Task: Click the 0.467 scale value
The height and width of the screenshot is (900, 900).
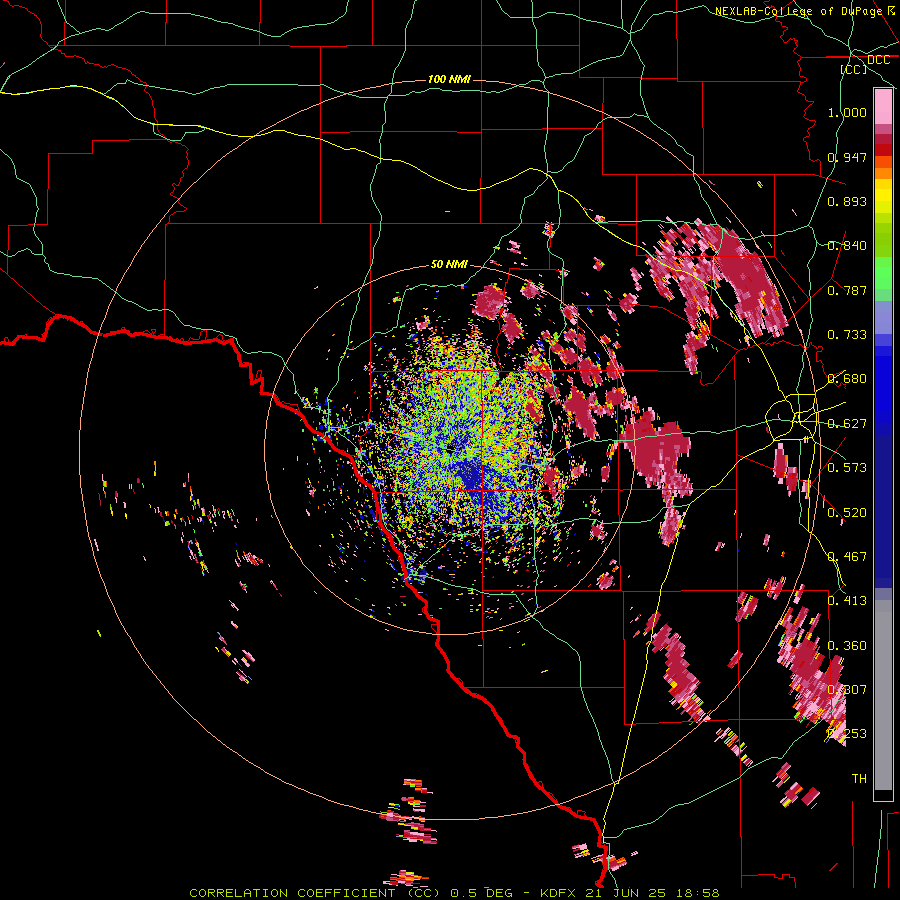Action: click(847, 557)
